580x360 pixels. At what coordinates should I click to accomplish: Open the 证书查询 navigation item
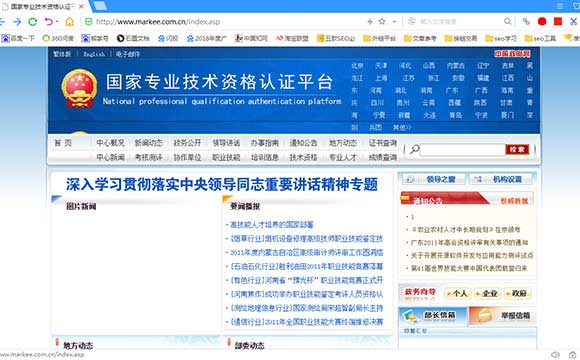click(382, 143)
